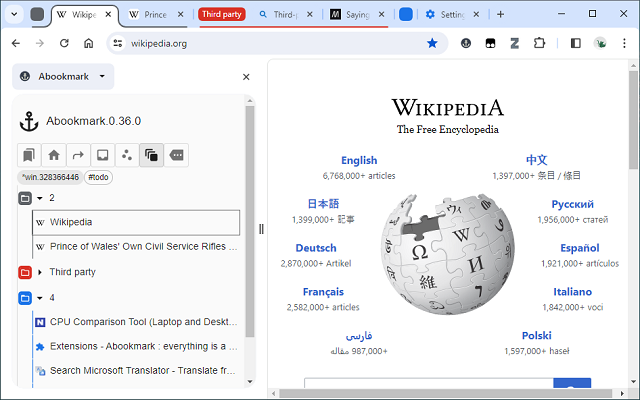Viewport: 640px width, 400px height.
Task: Open Español Wikipedia link
Action: 580,248
